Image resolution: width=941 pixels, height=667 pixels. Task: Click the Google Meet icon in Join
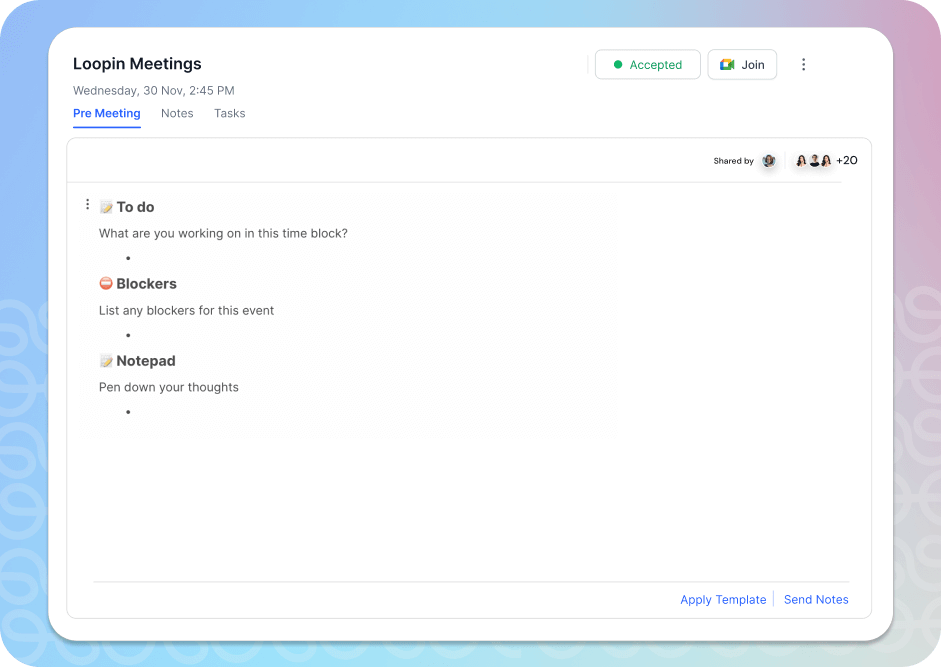727,64
